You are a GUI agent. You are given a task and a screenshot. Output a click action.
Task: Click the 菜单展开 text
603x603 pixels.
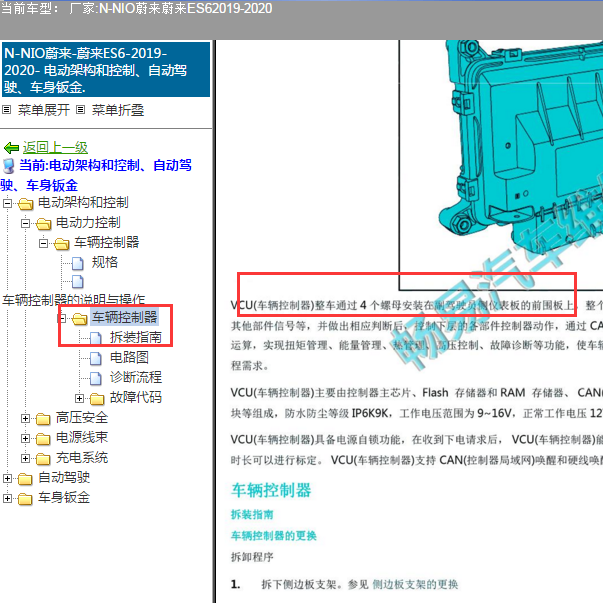pos(44,110)
